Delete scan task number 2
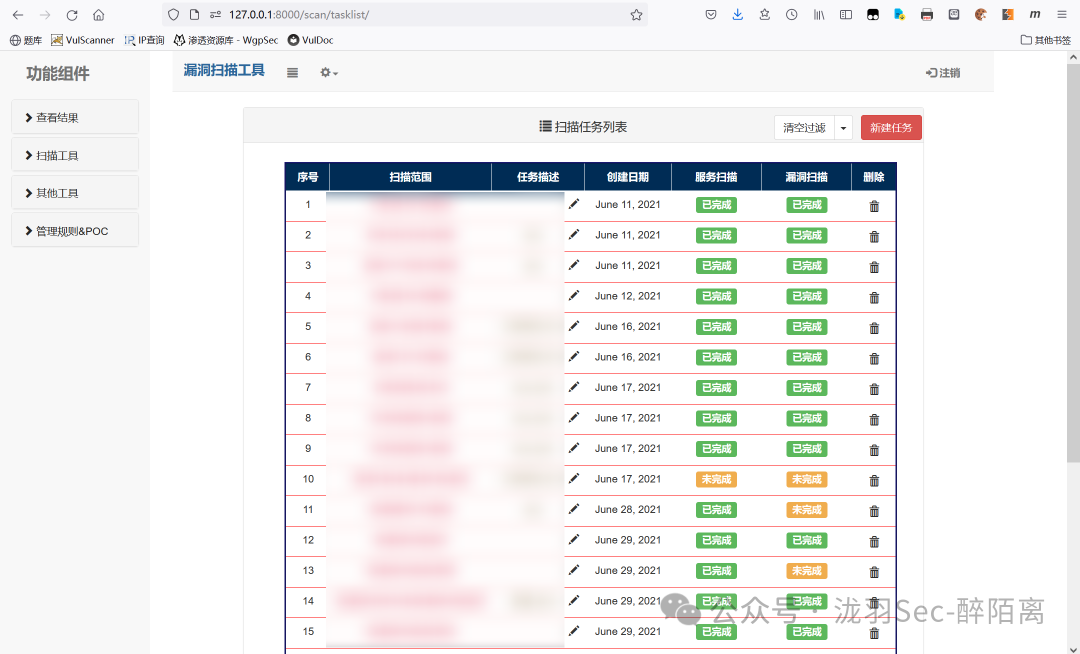Screen dimensions: 1080x654 pyautogui.click(x=874, y=236)
